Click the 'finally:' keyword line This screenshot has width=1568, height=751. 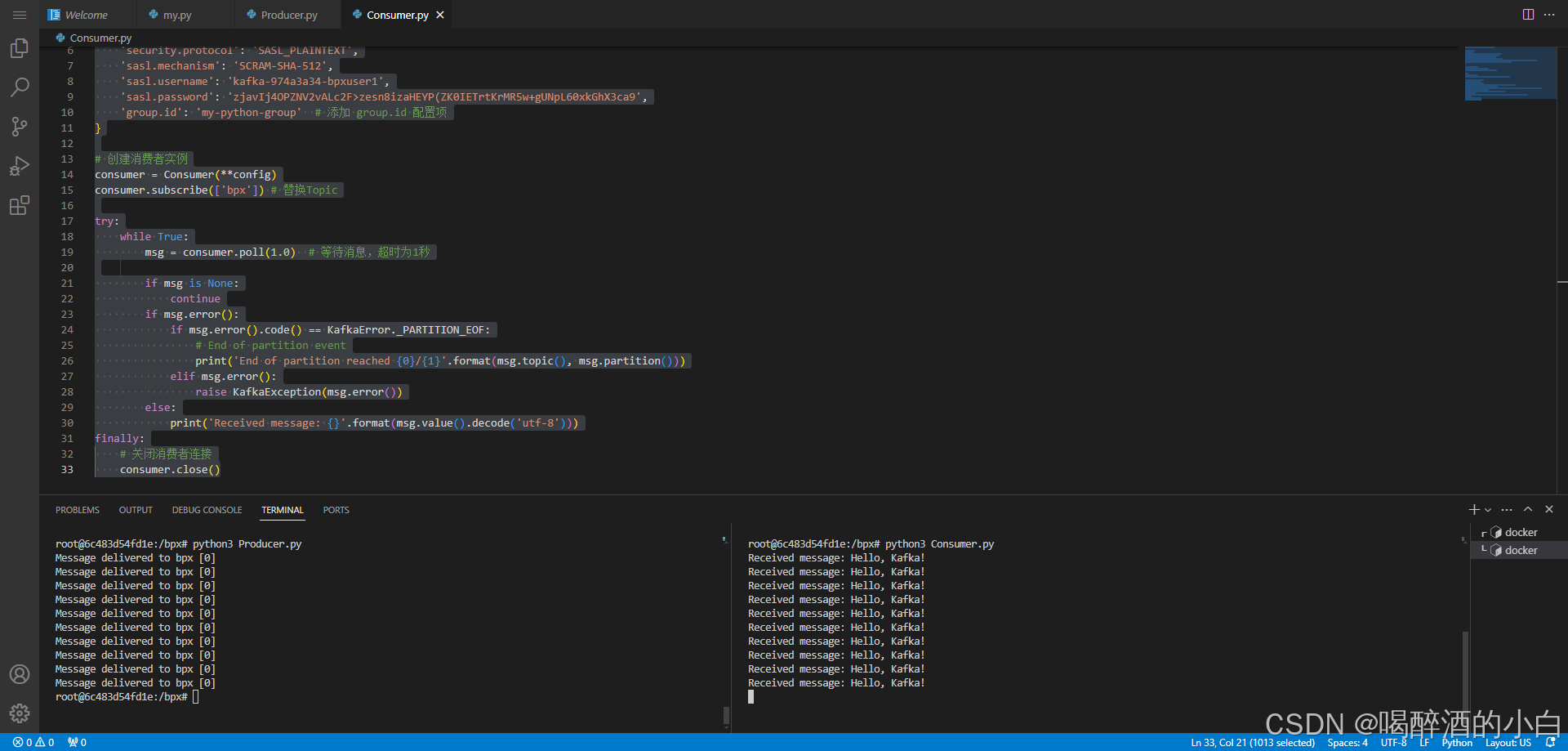point(119,438)
